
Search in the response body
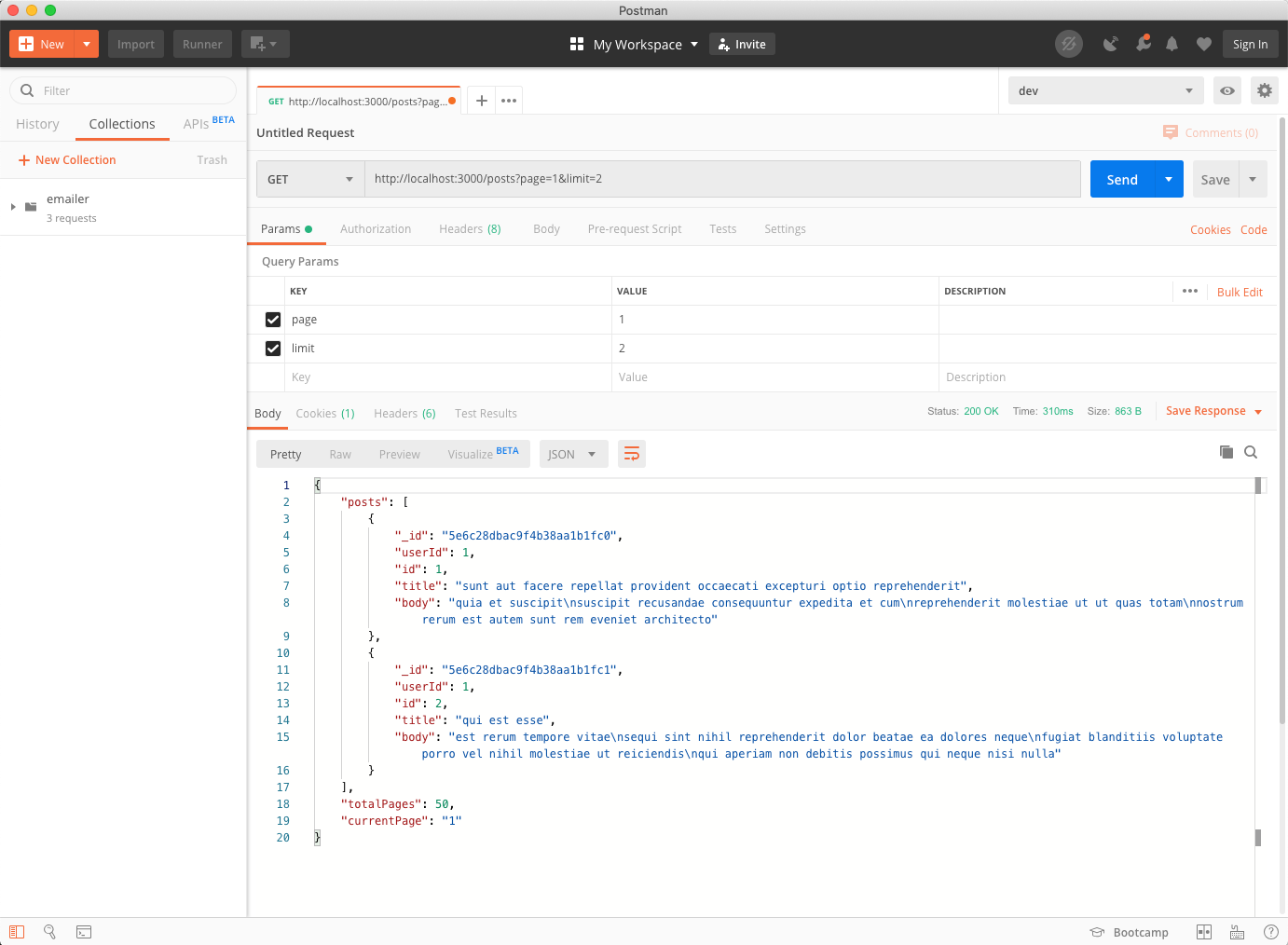tap(1252, 452)
